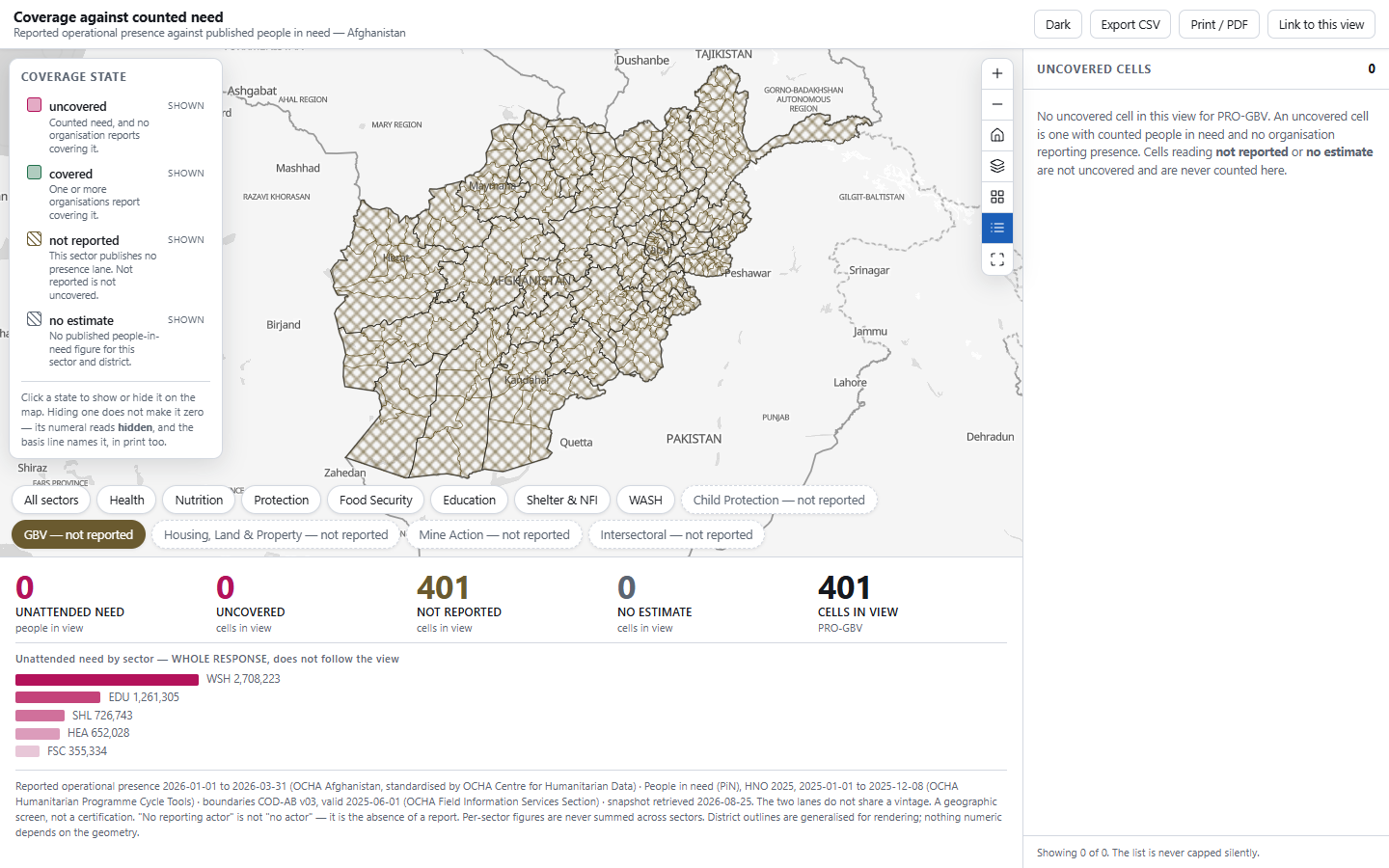This screenshot has height=868, width=1389.
Task: Click the UNATTENDED NEED label
Action: 69,612
